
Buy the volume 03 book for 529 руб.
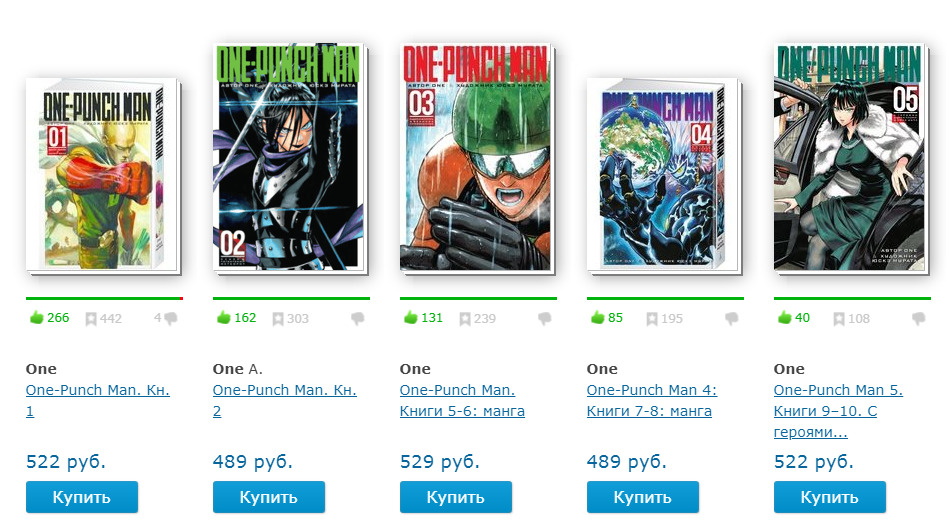[456, 497]
